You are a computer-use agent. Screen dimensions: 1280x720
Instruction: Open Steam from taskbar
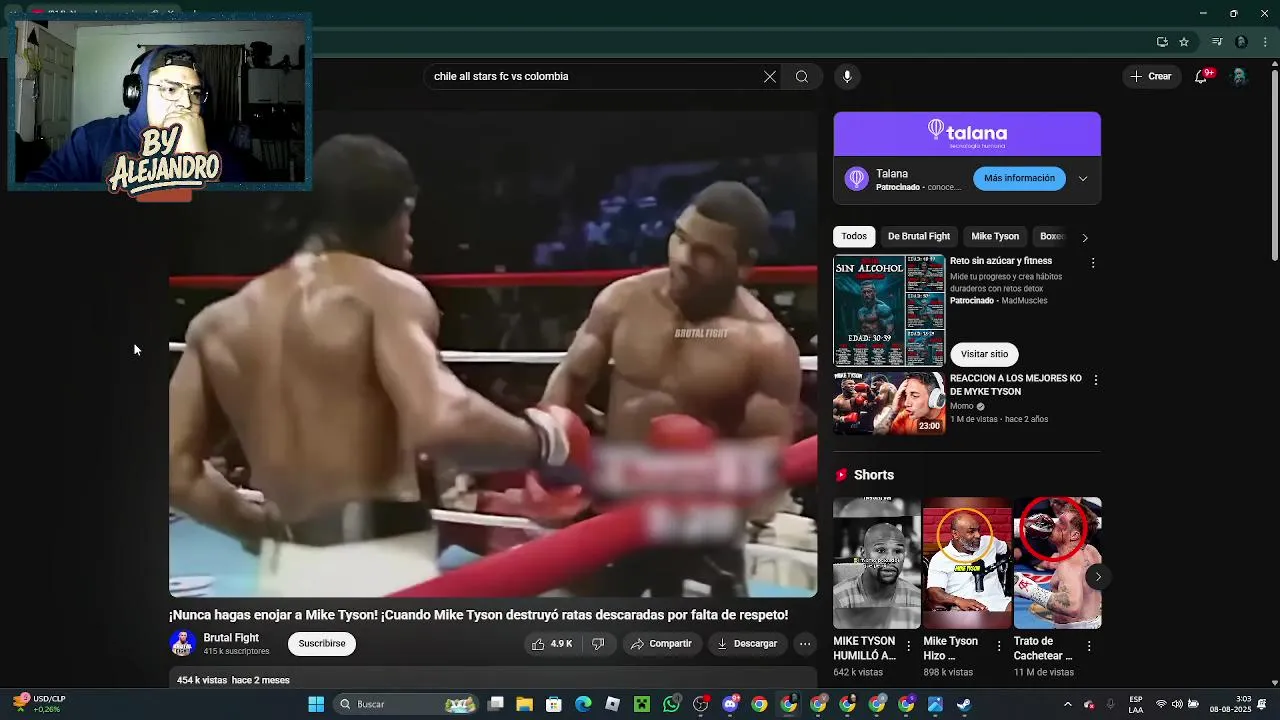(x=964, y=704)
